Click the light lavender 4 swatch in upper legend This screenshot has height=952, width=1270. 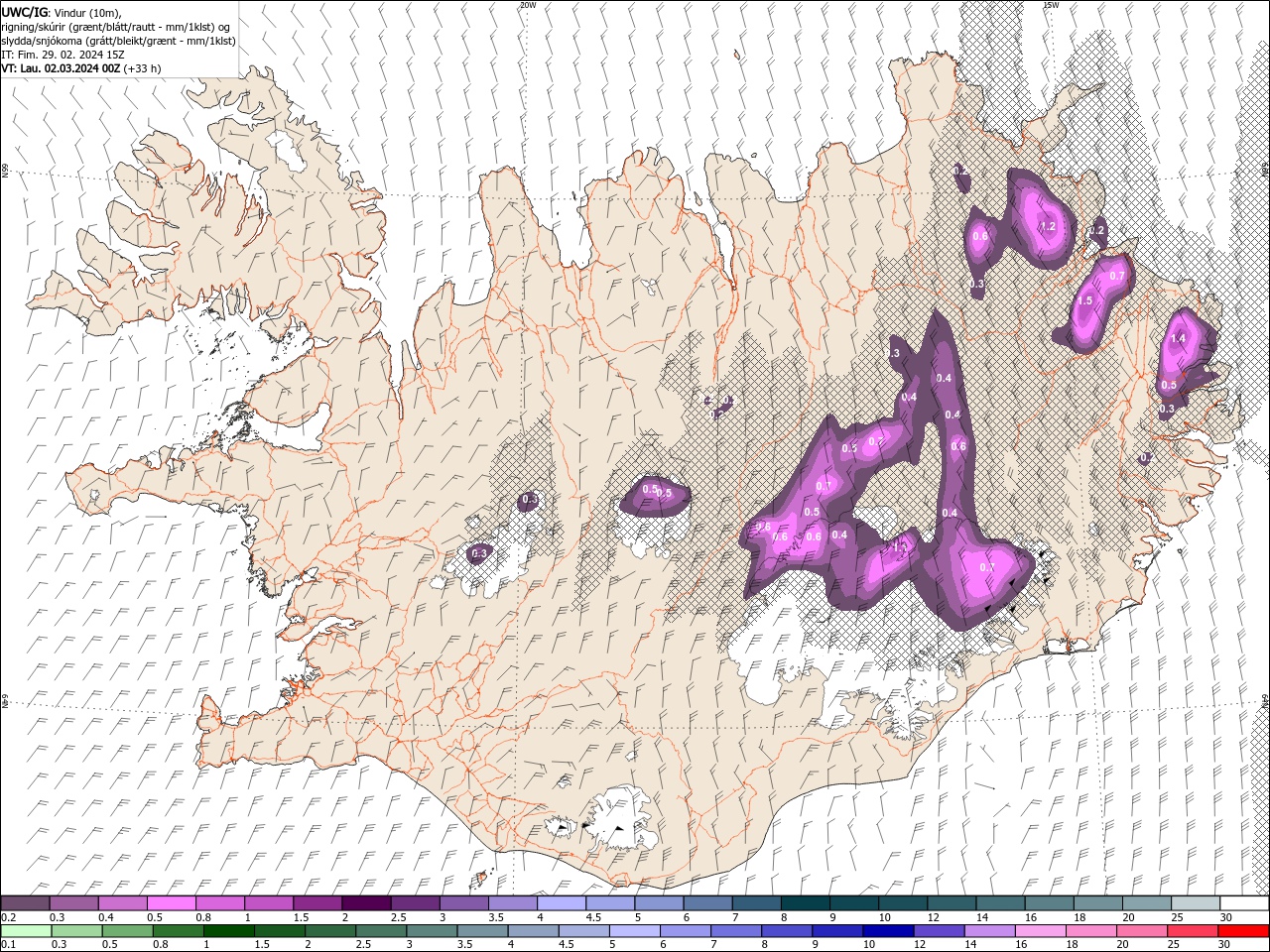click(562, 903)
